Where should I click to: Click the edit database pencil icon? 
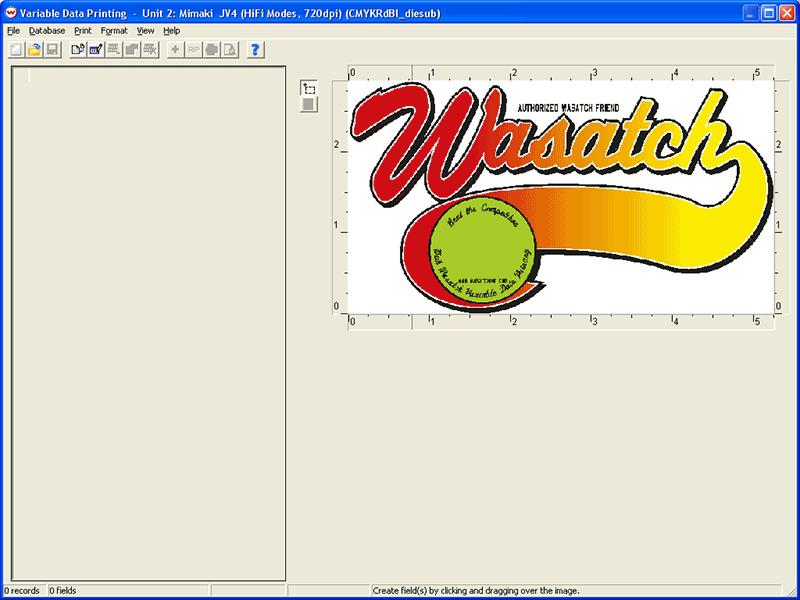pyautogui.click(x=96, y=50)
